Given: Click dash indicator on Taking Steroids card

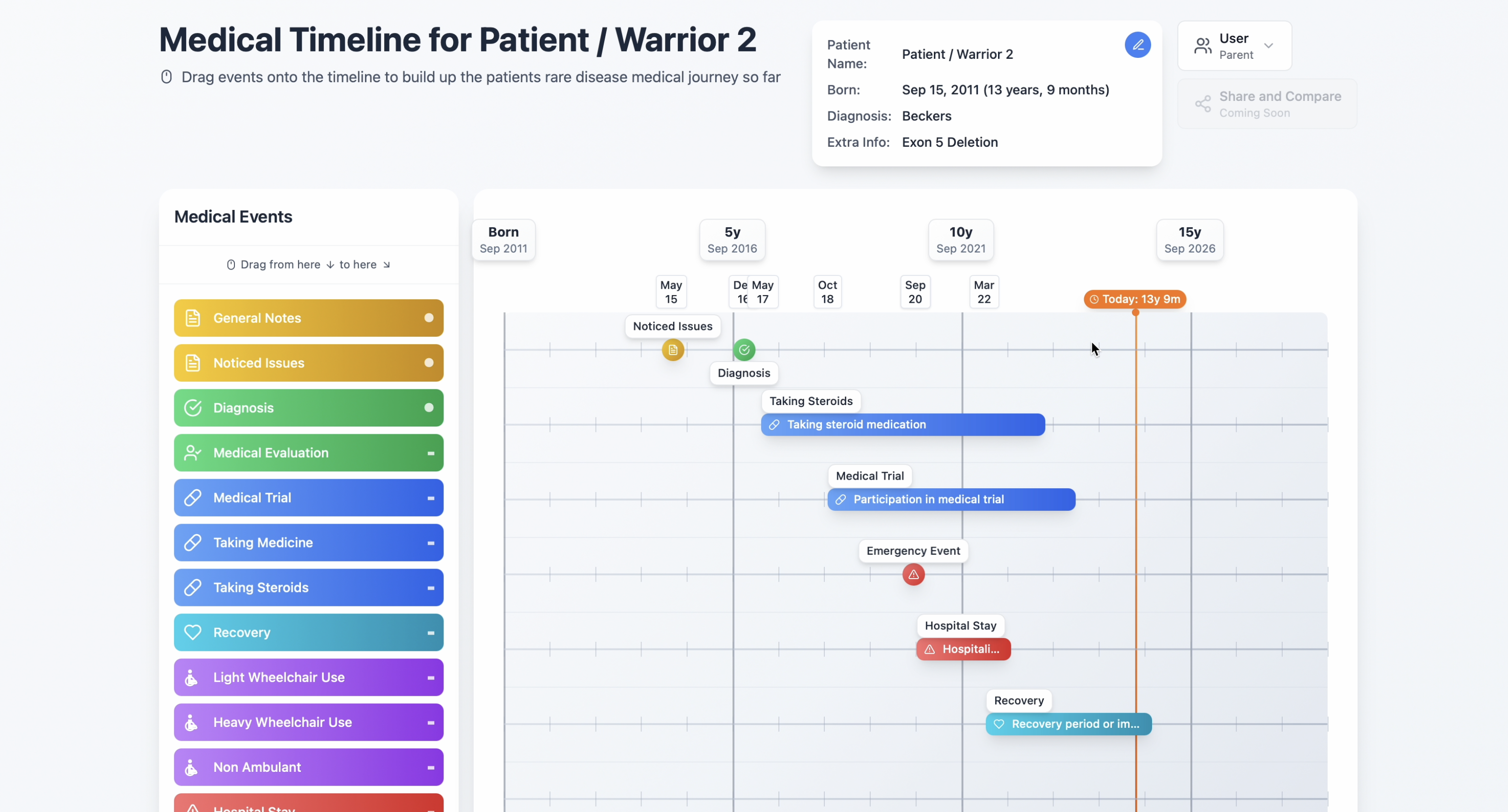Looking at the screenshot, I should (x=431, y=588).
